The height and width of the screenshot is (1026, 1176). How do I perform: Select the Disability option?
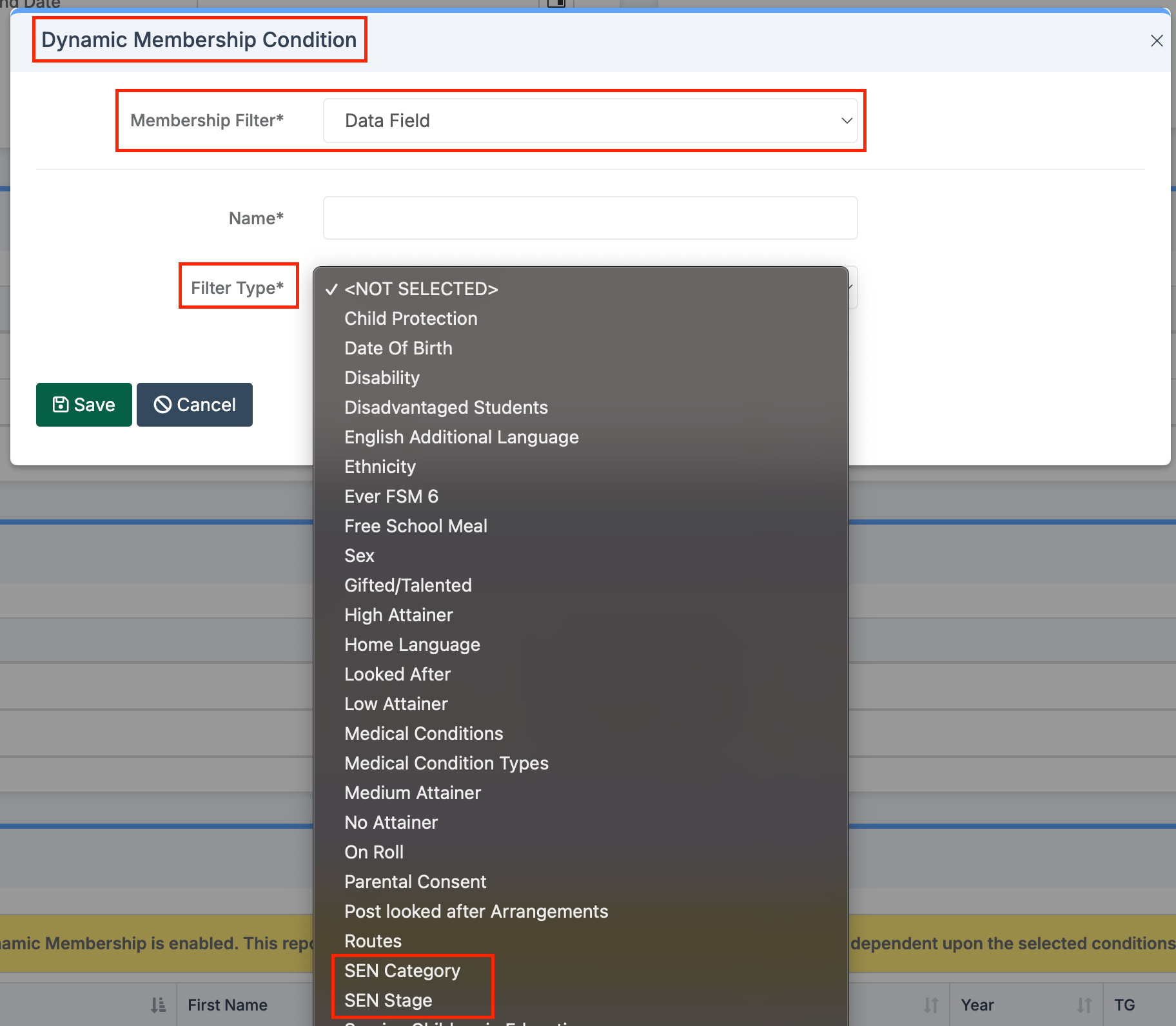tap(382, 378)
